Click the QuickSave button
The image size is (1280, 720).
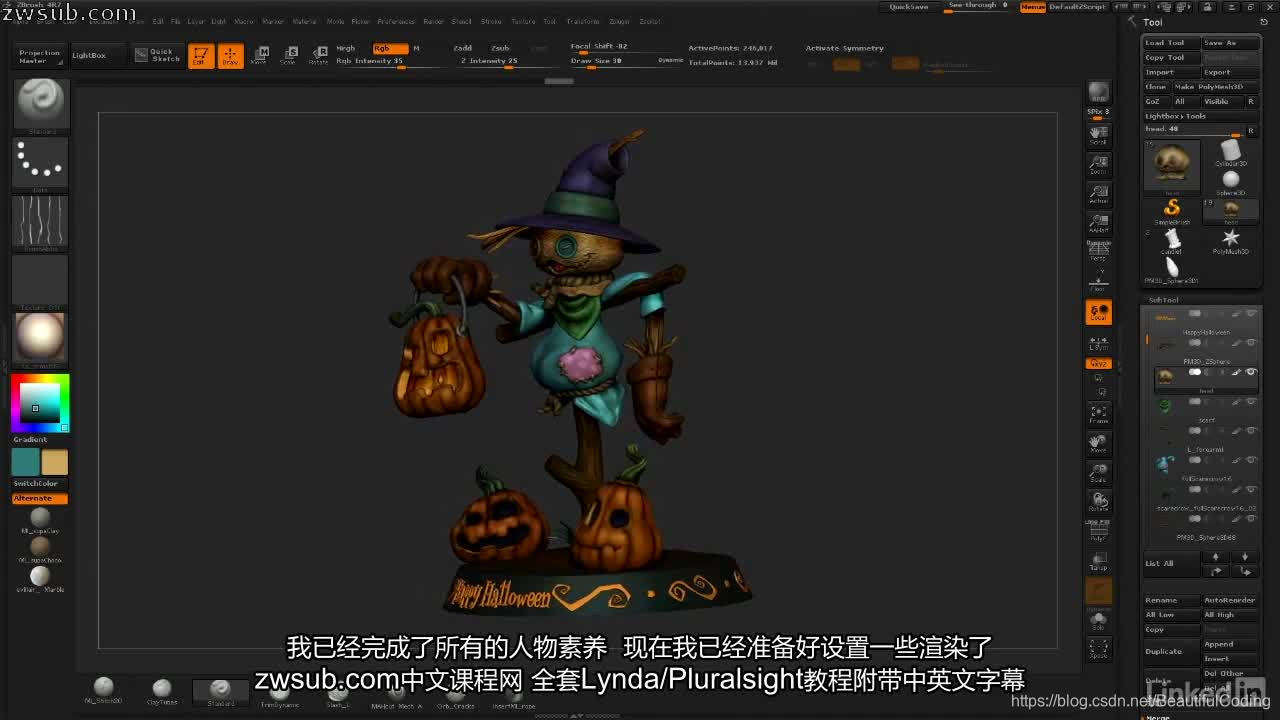pyautogui.click(x=909, y=7)
